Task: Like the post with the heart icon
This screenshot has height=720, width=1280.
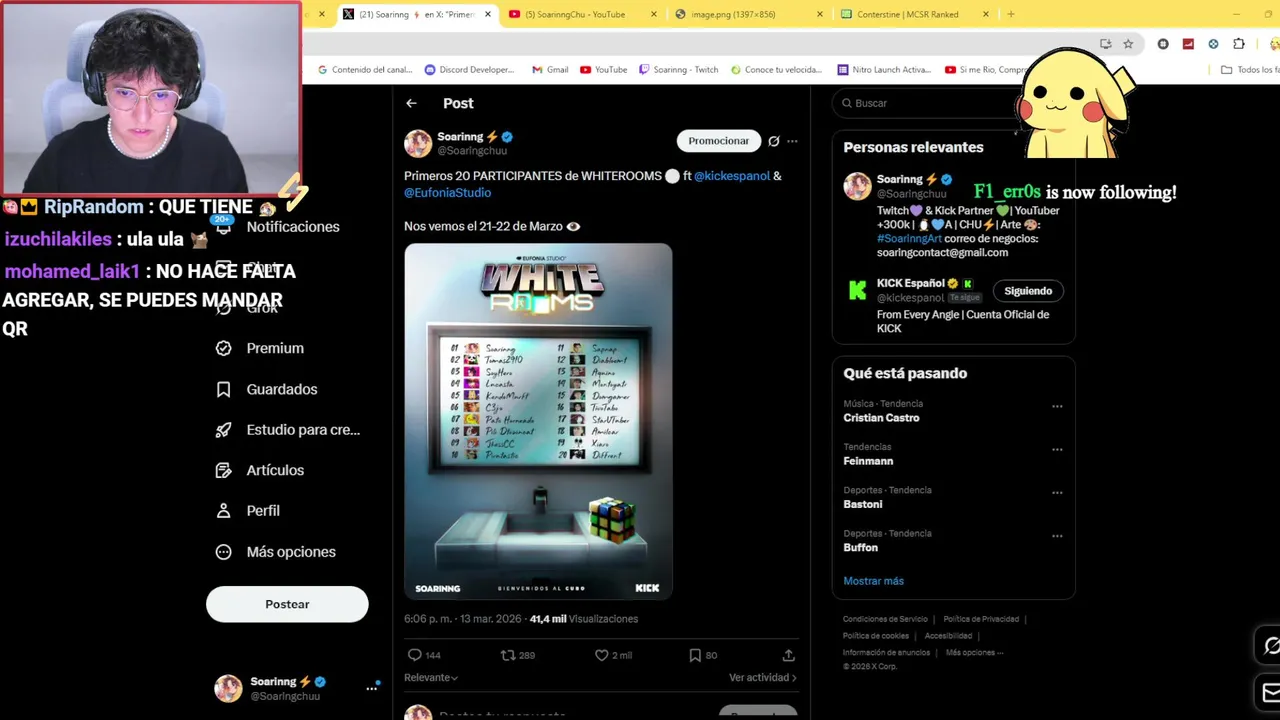Action: coord(601,655)
